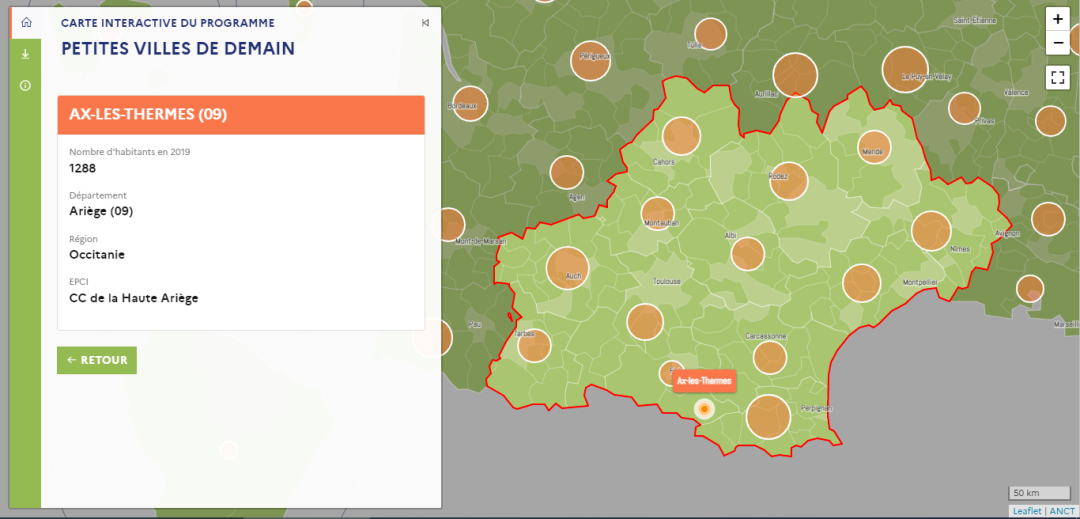This screenshot has height=519, width=1080.
Task: Click the Valence city label on map
Action: [x=1016, y=92]
